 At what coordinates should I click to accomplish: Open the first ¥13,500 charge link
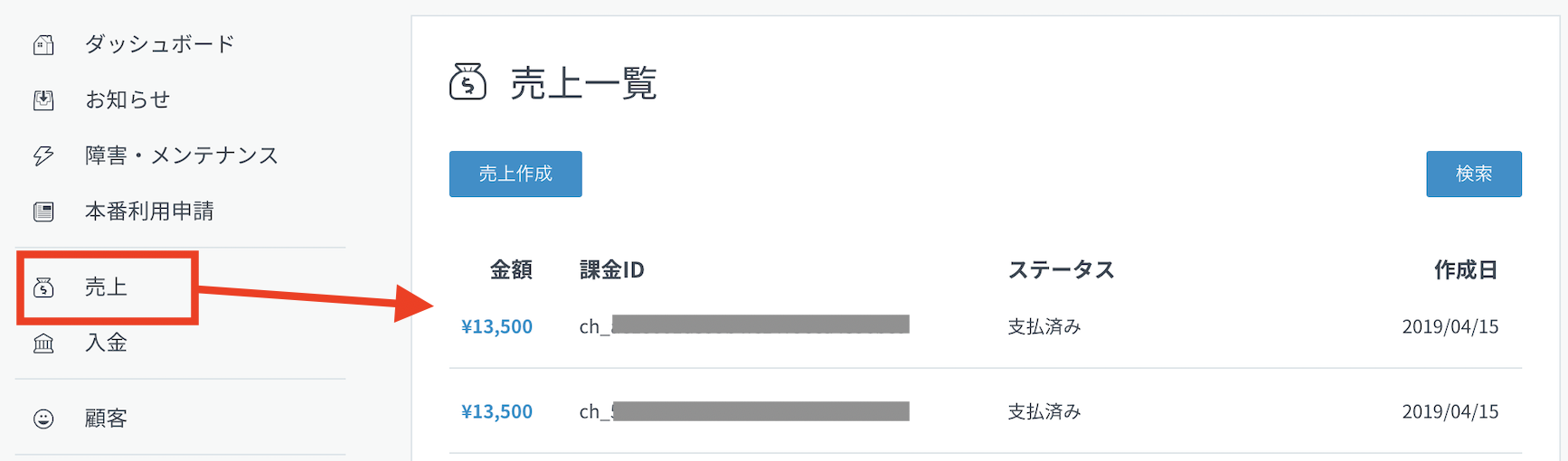click(496, 326)
